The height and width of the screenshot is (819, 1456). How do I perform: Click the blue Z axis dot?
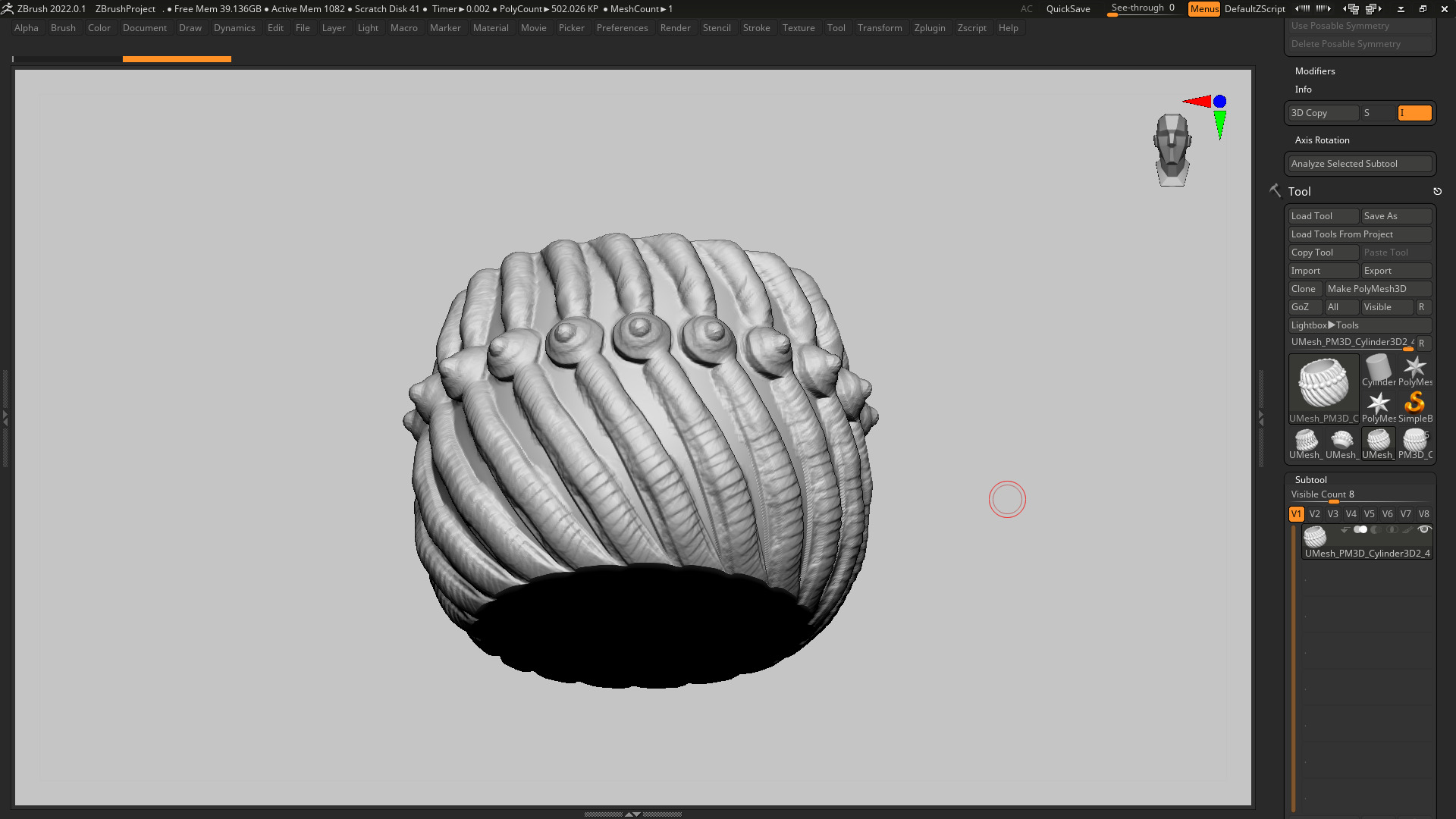[x=1219, y=102]
